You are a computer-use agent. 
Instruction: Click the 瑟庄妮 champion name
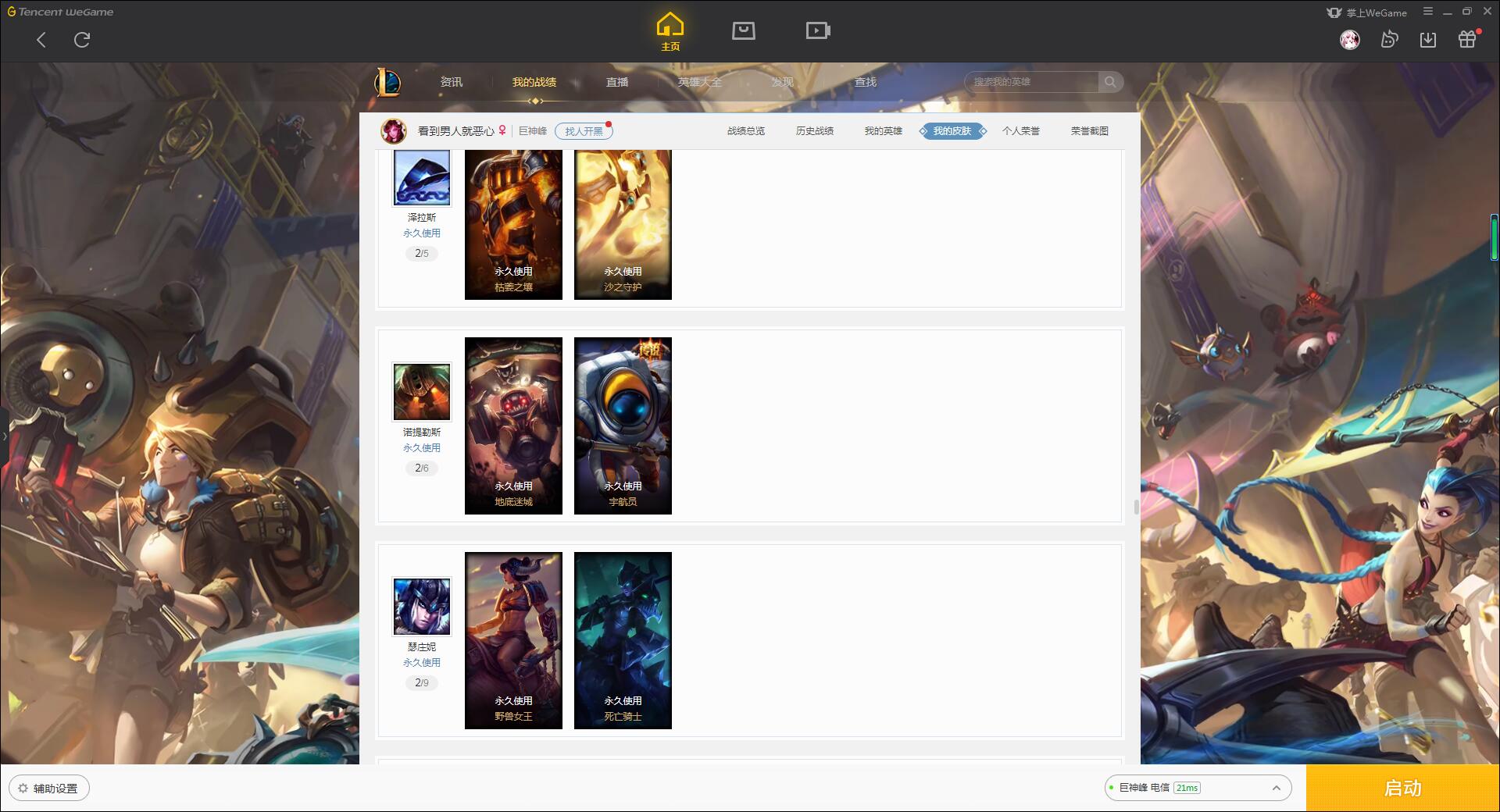[x=422, y=647]
